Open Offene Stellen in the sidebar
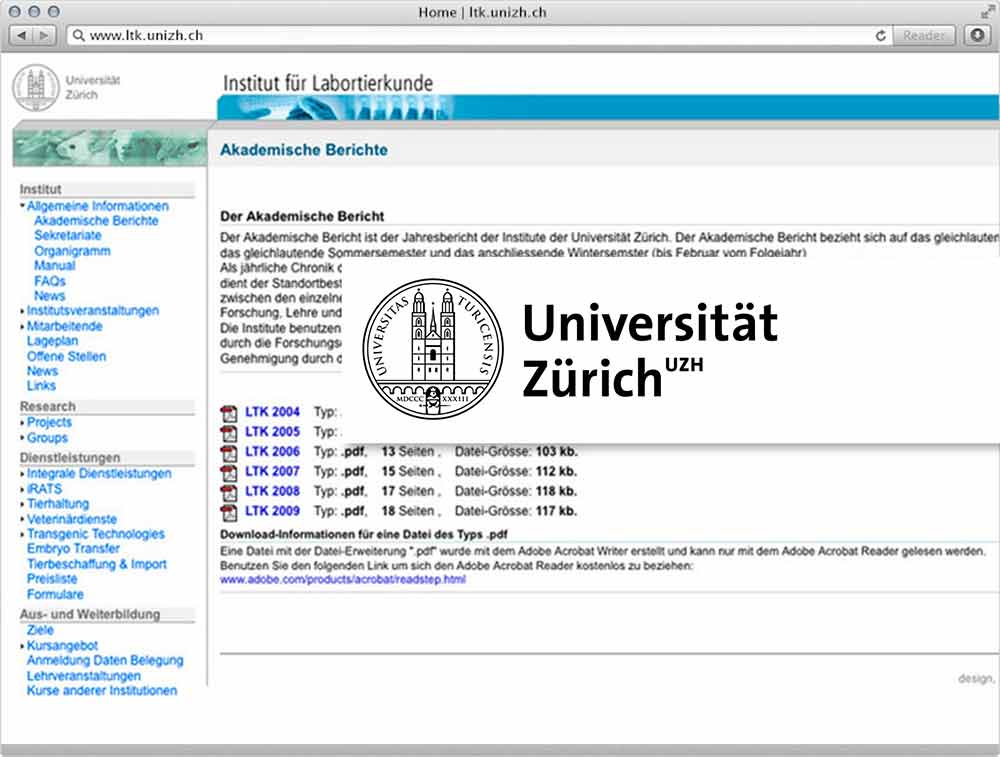Viewport: 1000px width, 757px height. point(66,356)
